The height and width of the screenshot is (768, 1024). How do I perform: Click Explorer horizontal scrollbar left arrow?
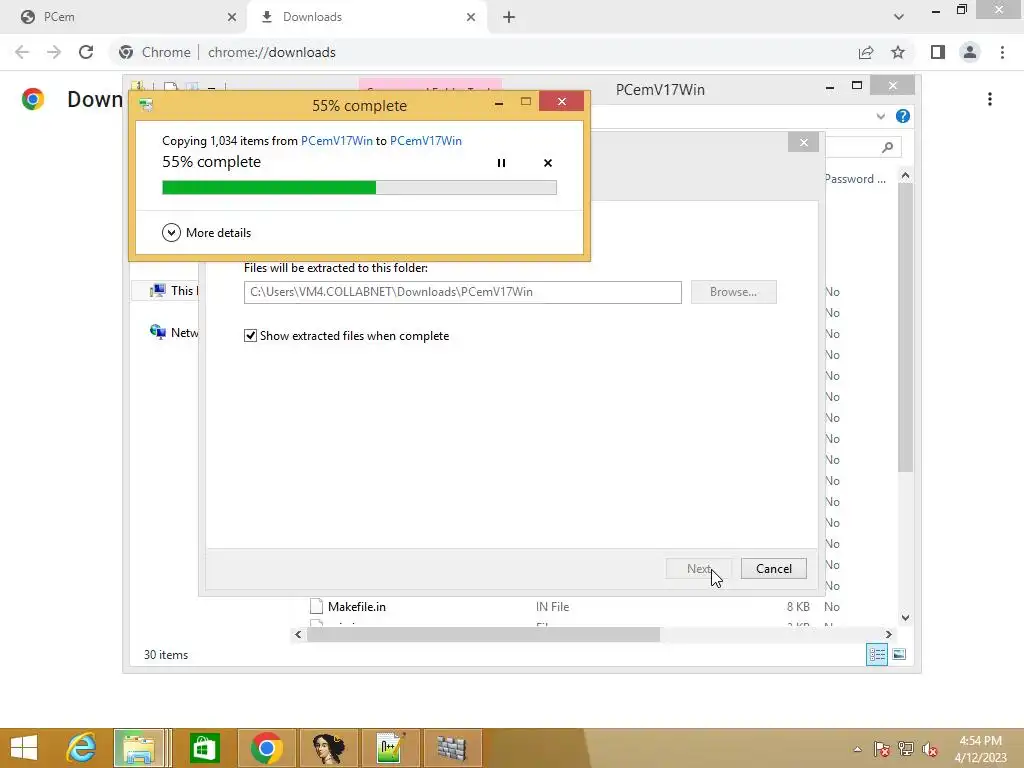point(298,634)
